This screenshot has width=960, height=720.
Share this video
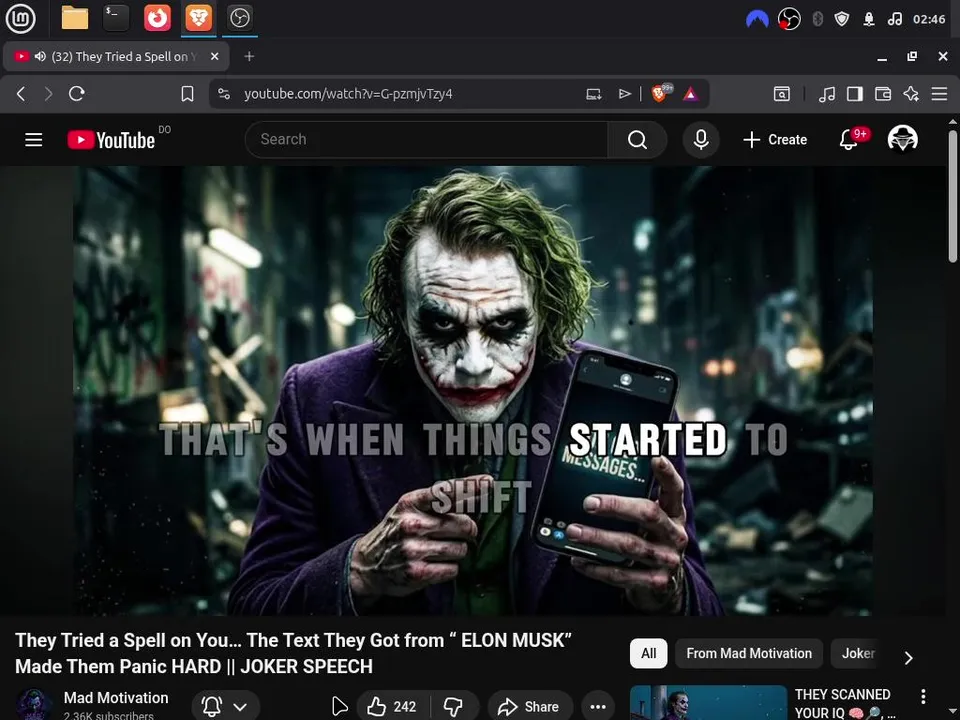(530, 707)
